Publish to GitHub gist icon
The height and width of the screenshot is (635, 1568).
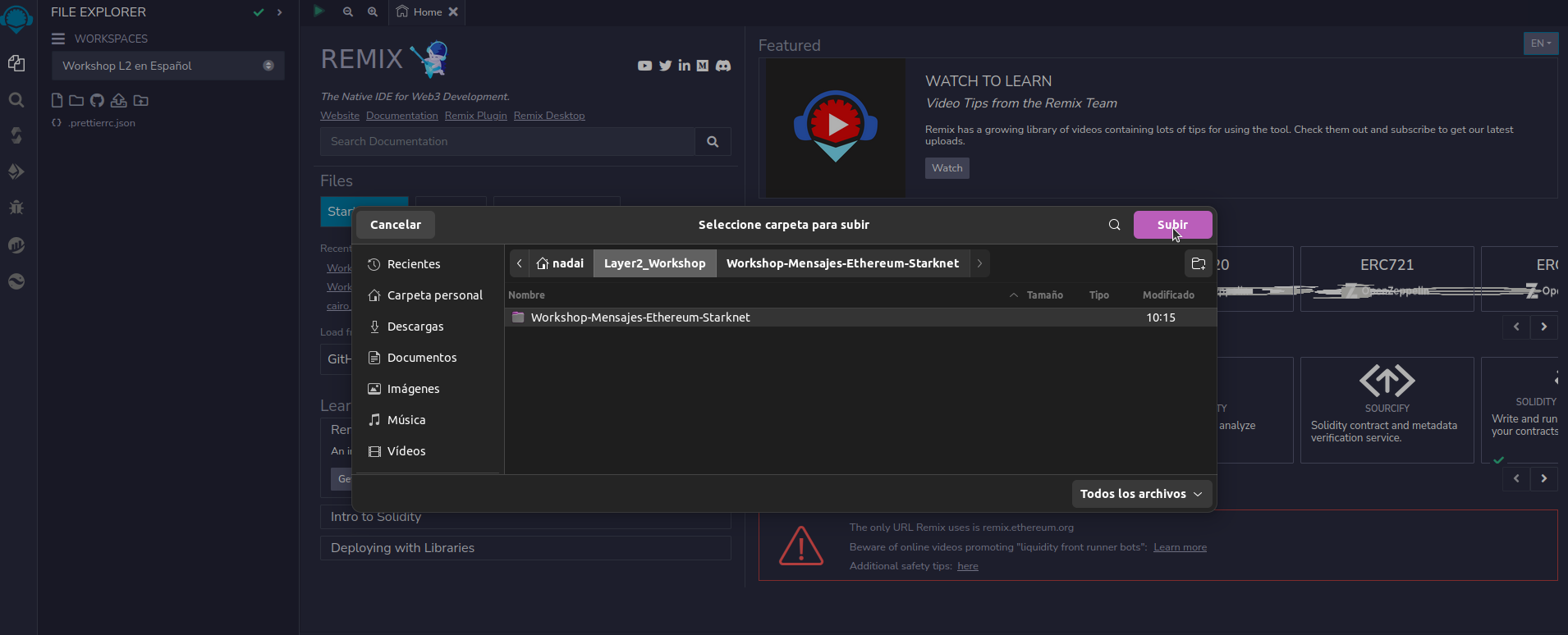(x=97, y=100)
